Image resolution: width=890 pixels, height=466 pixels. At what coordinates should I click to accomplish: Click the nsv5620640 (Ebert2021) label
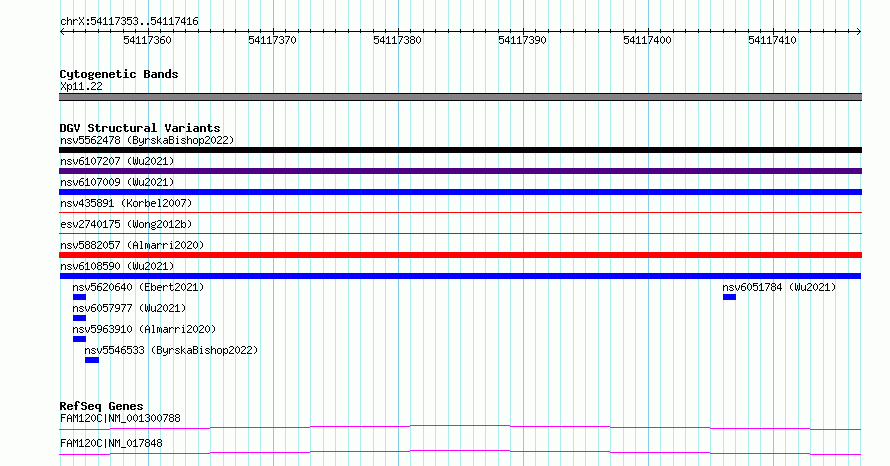[138, 287]
